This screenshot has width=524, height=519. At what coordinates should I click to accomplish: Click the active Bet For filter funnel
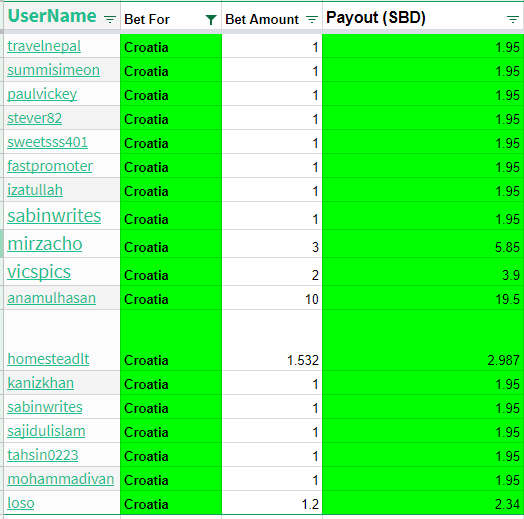[x=211, y=20]
